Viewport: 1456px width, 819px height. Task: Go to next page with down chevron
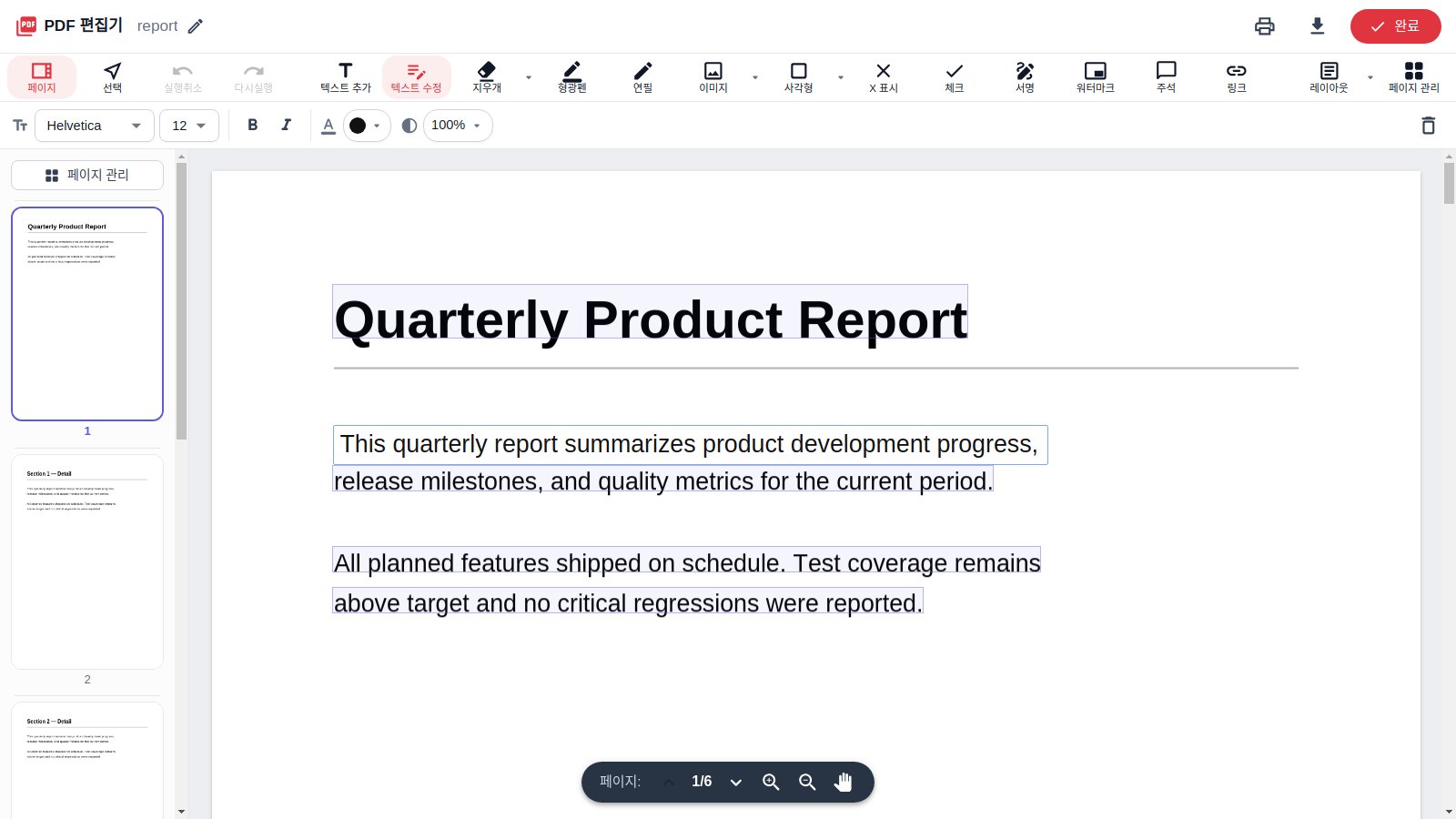[736, 782]
